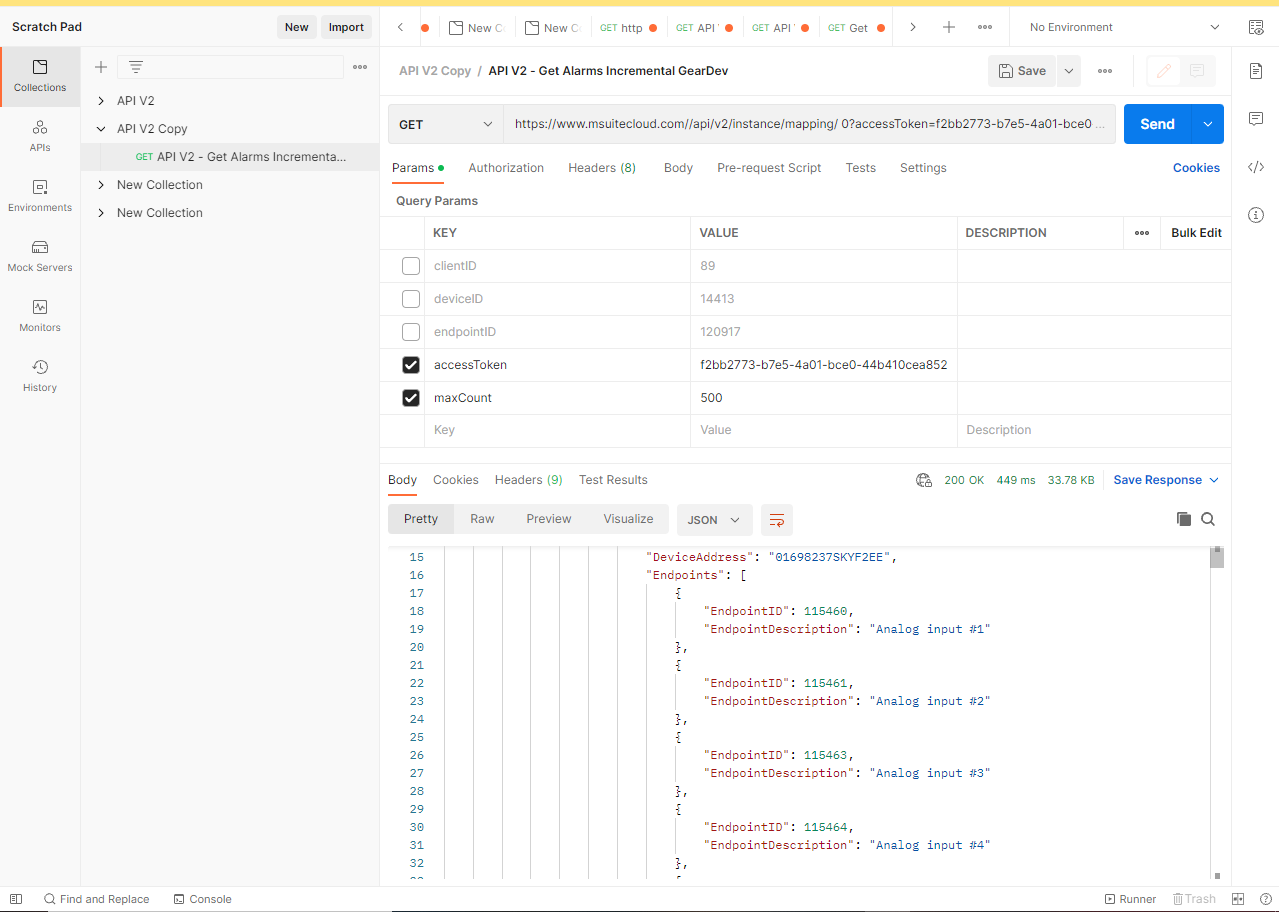Click the Send button
The image size is (1279, 912).
pos(1157,124)
